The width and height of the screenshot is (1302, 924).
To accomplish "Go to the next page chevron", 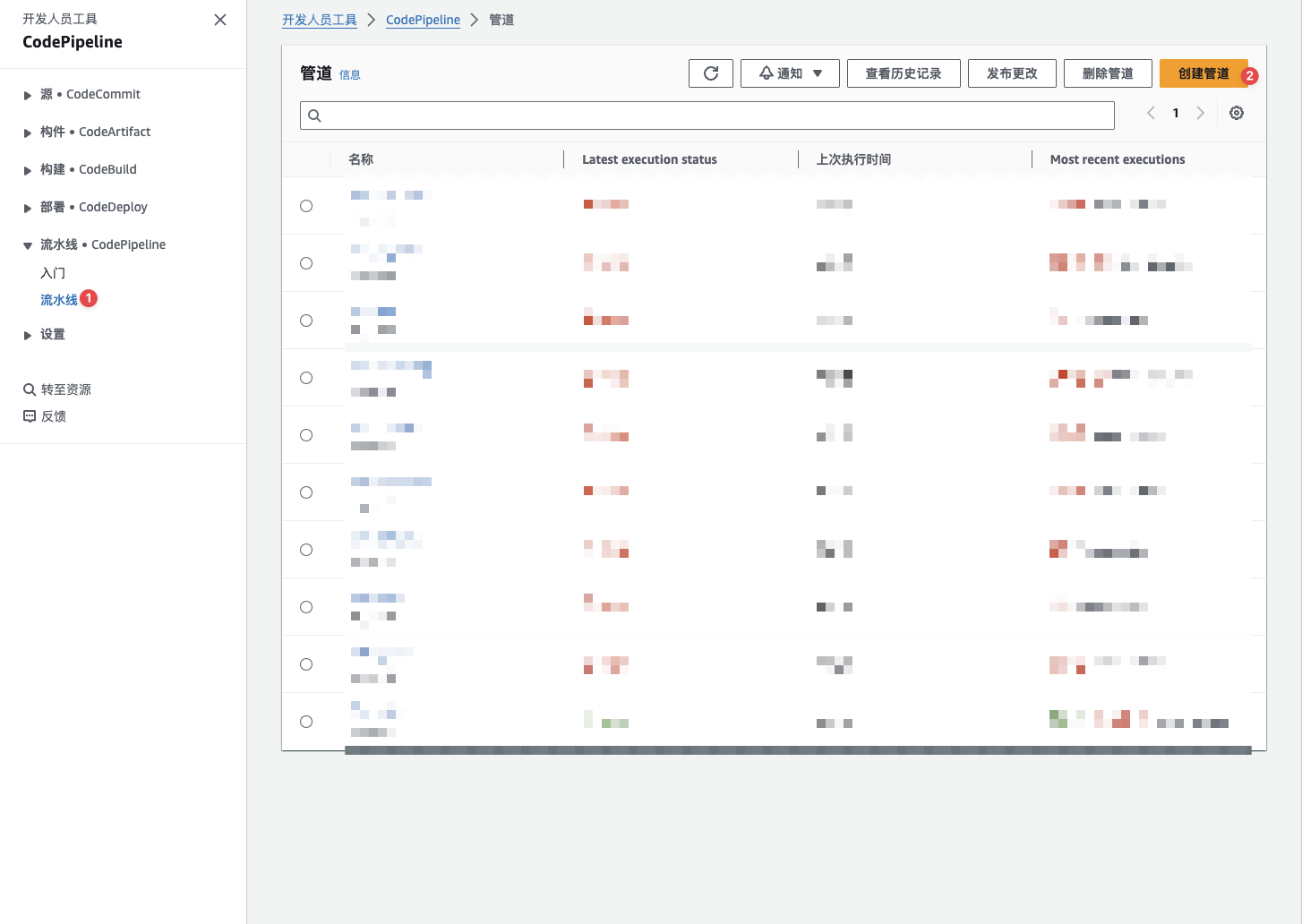I will click(x=1201, y=113).
